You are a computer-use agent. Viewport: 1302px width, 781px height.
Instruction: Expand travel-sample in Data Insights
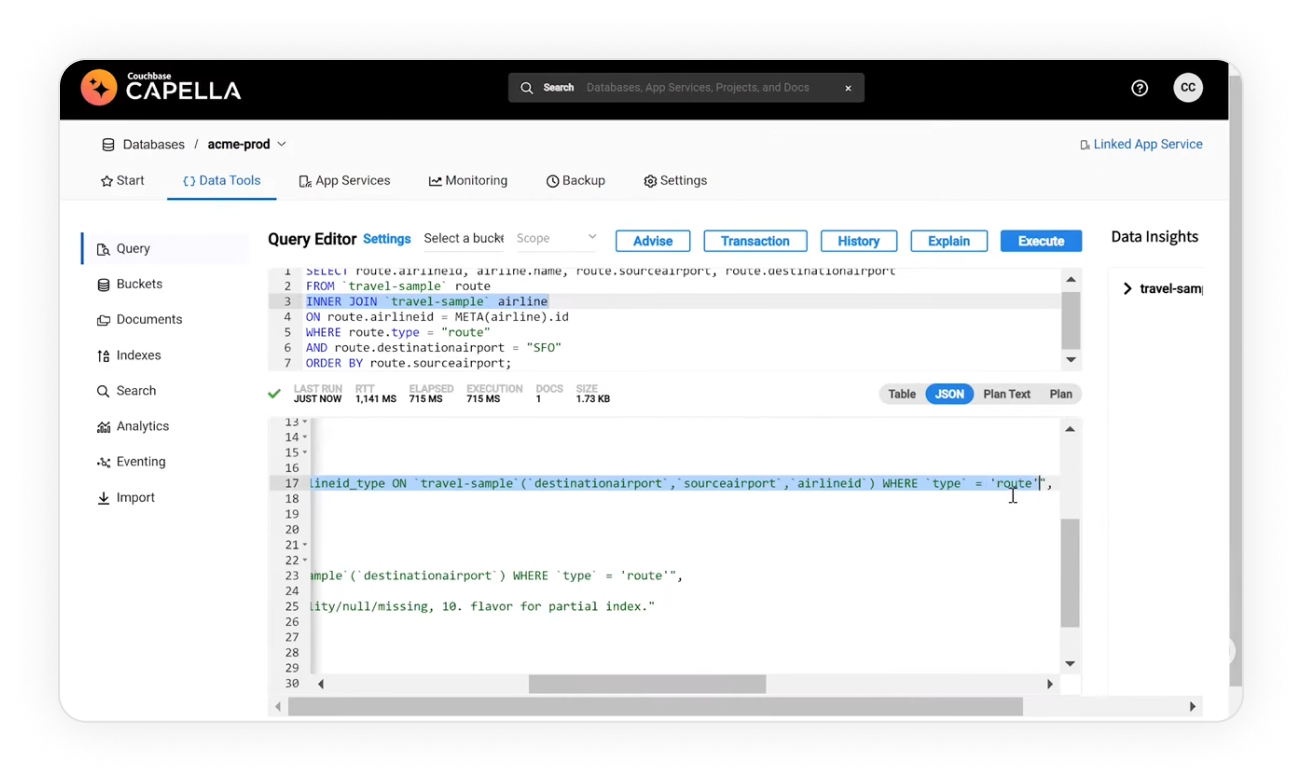coord(1127,289)
